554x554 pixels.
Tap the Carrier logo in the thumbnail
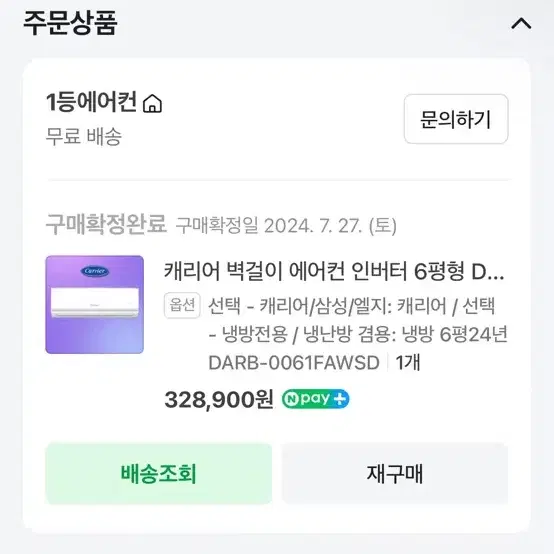(x=95, y=271)
